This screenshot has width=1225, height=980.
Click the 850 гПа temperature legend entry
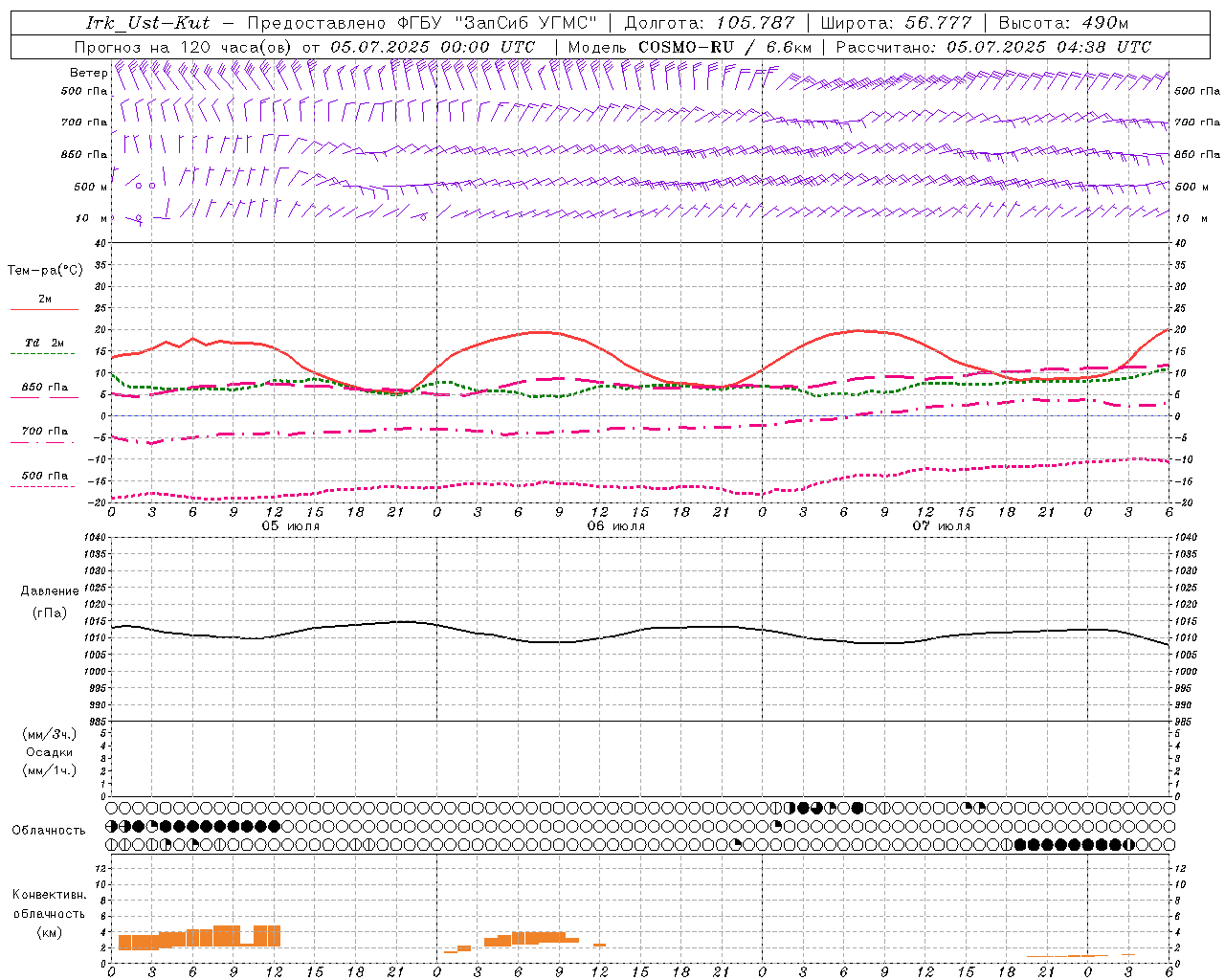pos(45,387)
